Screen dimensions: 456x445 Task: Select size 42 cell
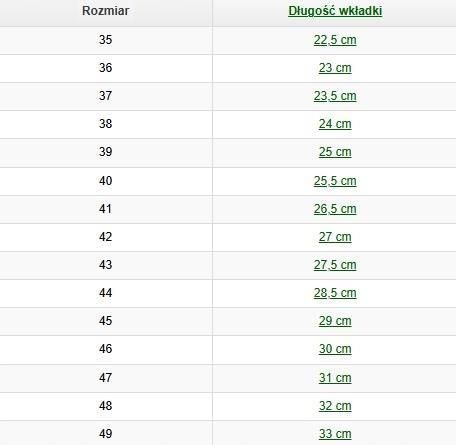coord(106,237)
